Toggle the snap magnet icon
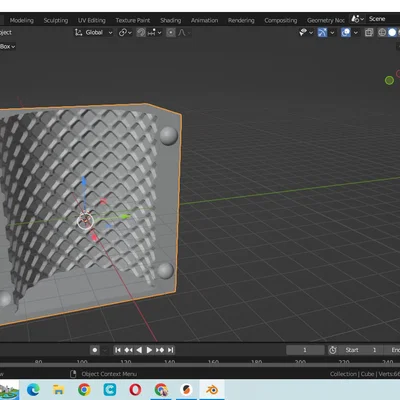400x400 pixels. (141, 32)
